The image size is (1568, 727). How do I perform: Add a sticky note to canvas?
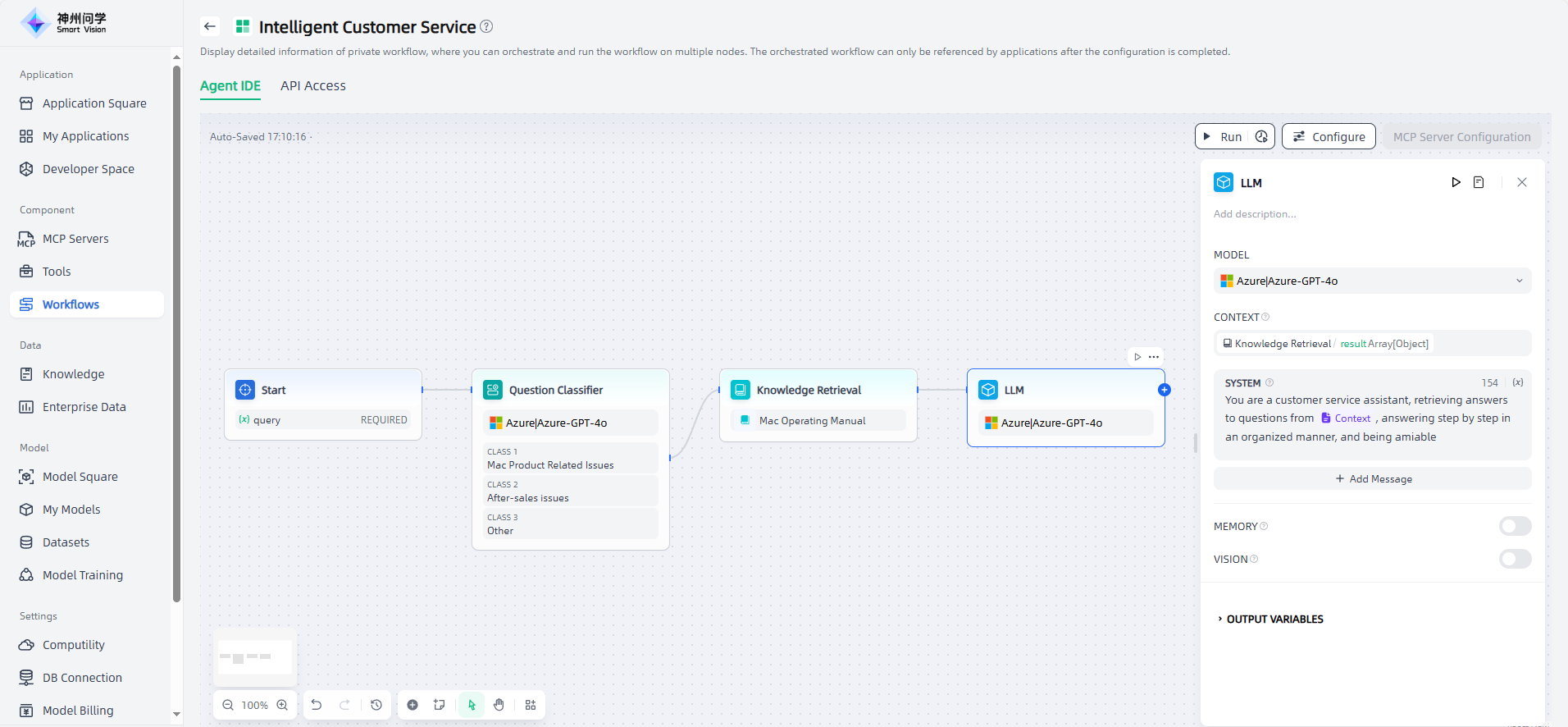tap(440, 705)
